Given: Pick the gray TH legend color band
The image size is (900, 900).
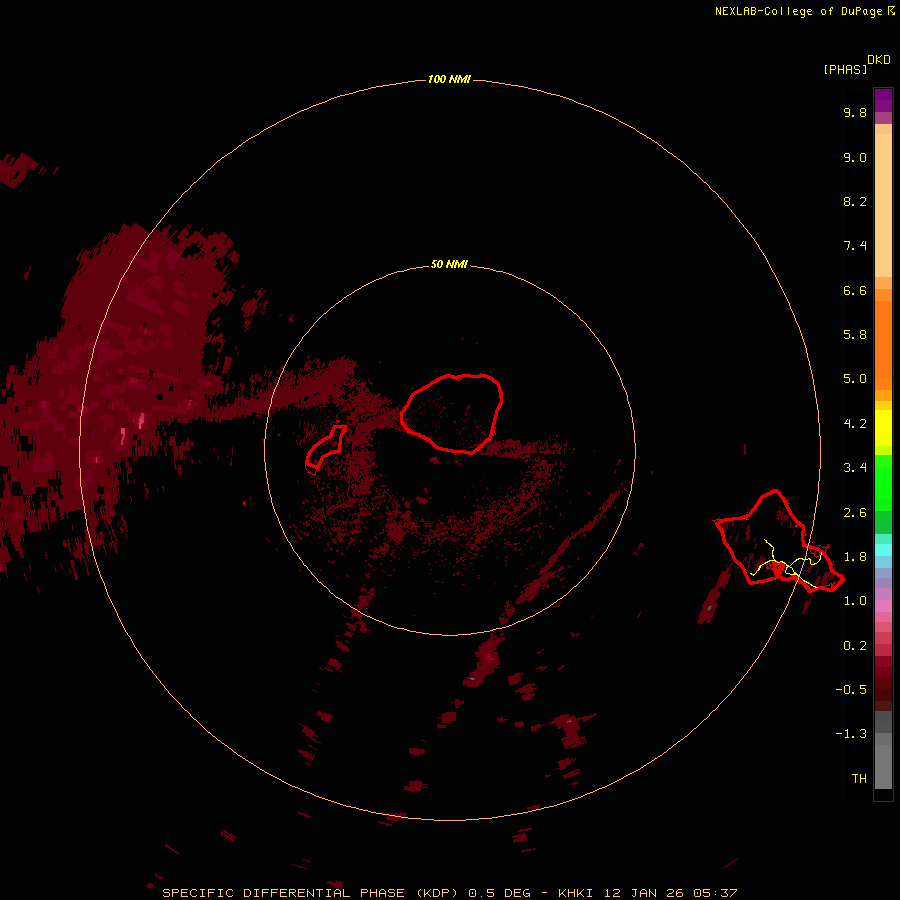Looking at the screenshot, I should coord(883,767).
